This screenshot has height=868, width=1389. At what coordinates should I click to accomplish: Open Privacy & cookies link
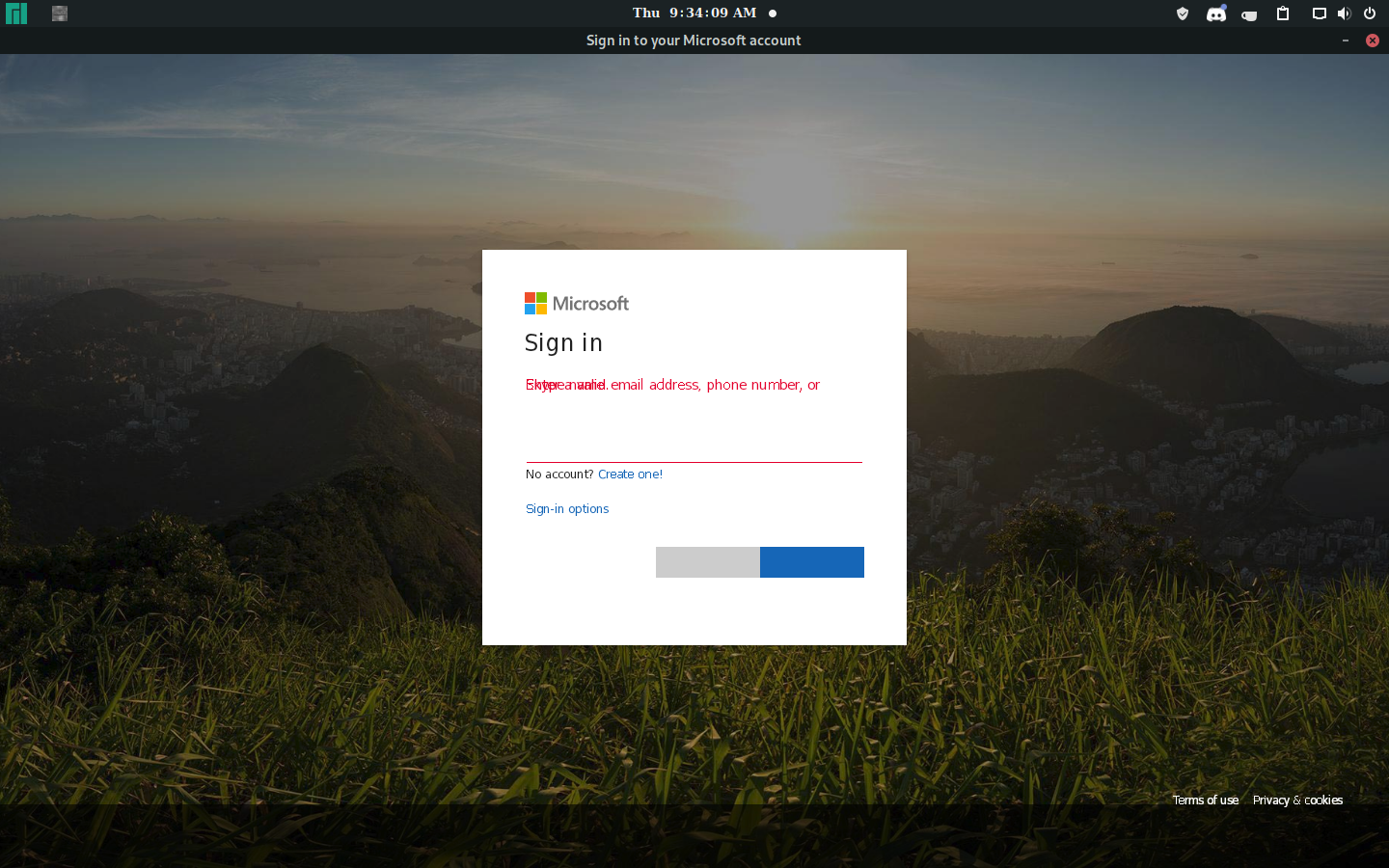(x=1297, y=800)
